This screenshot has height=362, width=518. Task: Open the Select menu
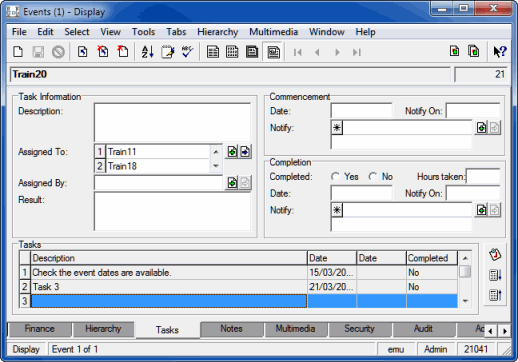click(77, 32)
